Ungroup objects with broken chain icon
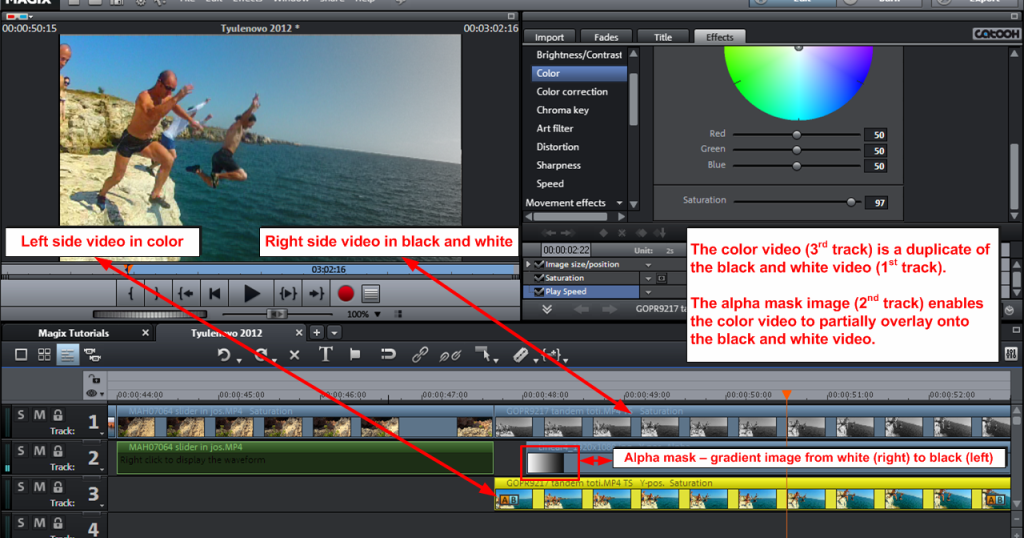The width and height of the screenshot is (1024, 538). point(450,355)
